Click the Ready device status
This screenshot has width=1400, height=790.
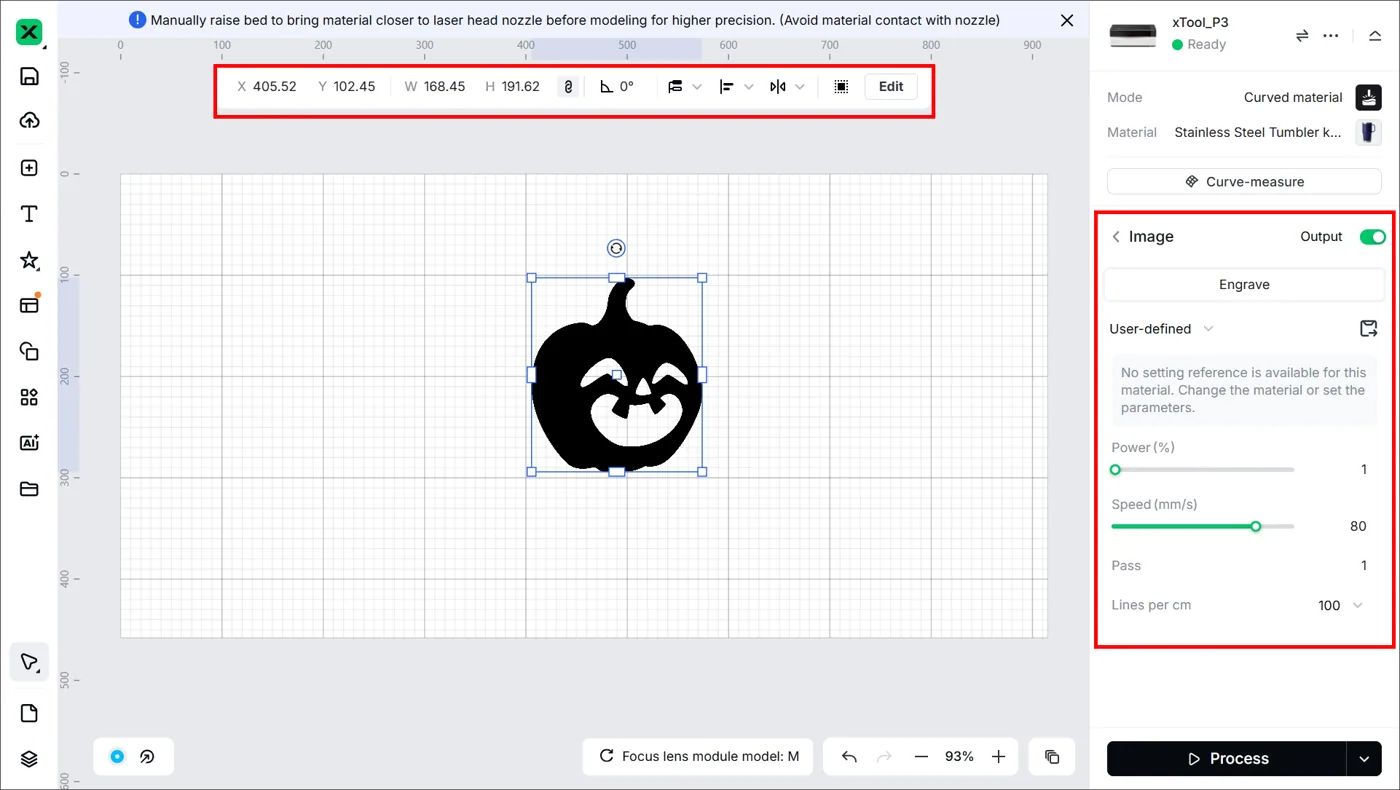[1206, 45]
